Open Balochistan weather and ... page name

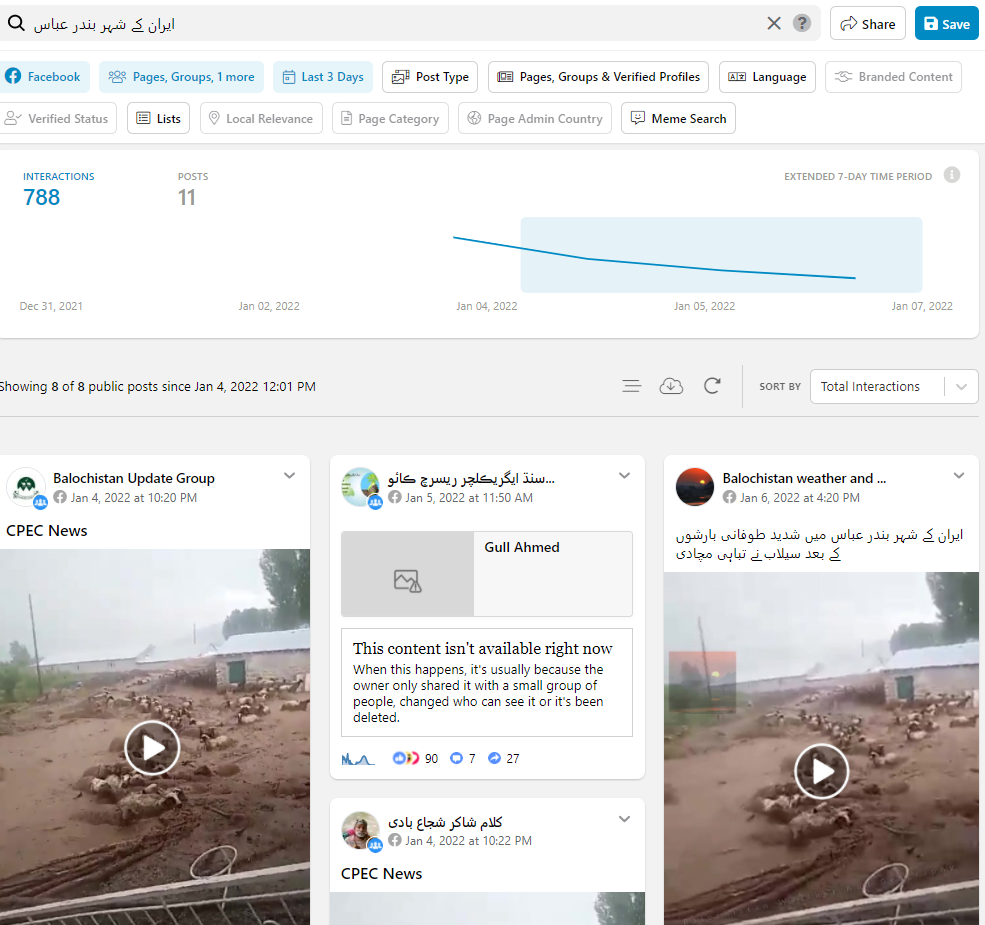coord(804,478)
